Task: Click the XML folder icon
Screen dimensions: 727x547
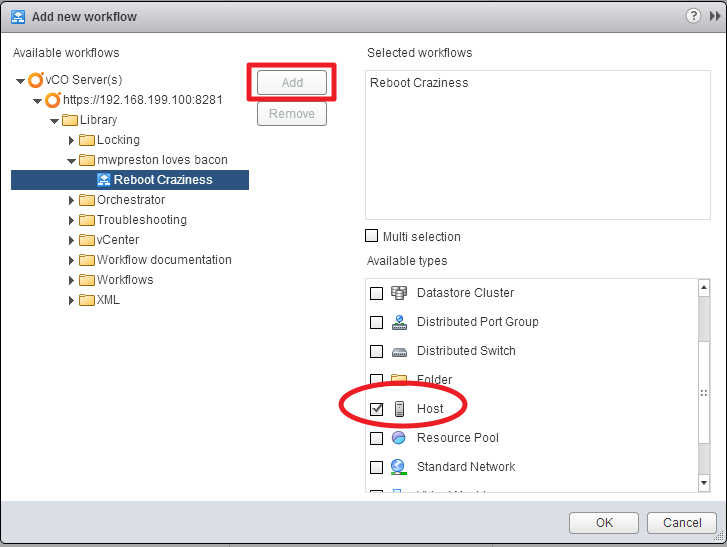Action: [x=87, y=300]
